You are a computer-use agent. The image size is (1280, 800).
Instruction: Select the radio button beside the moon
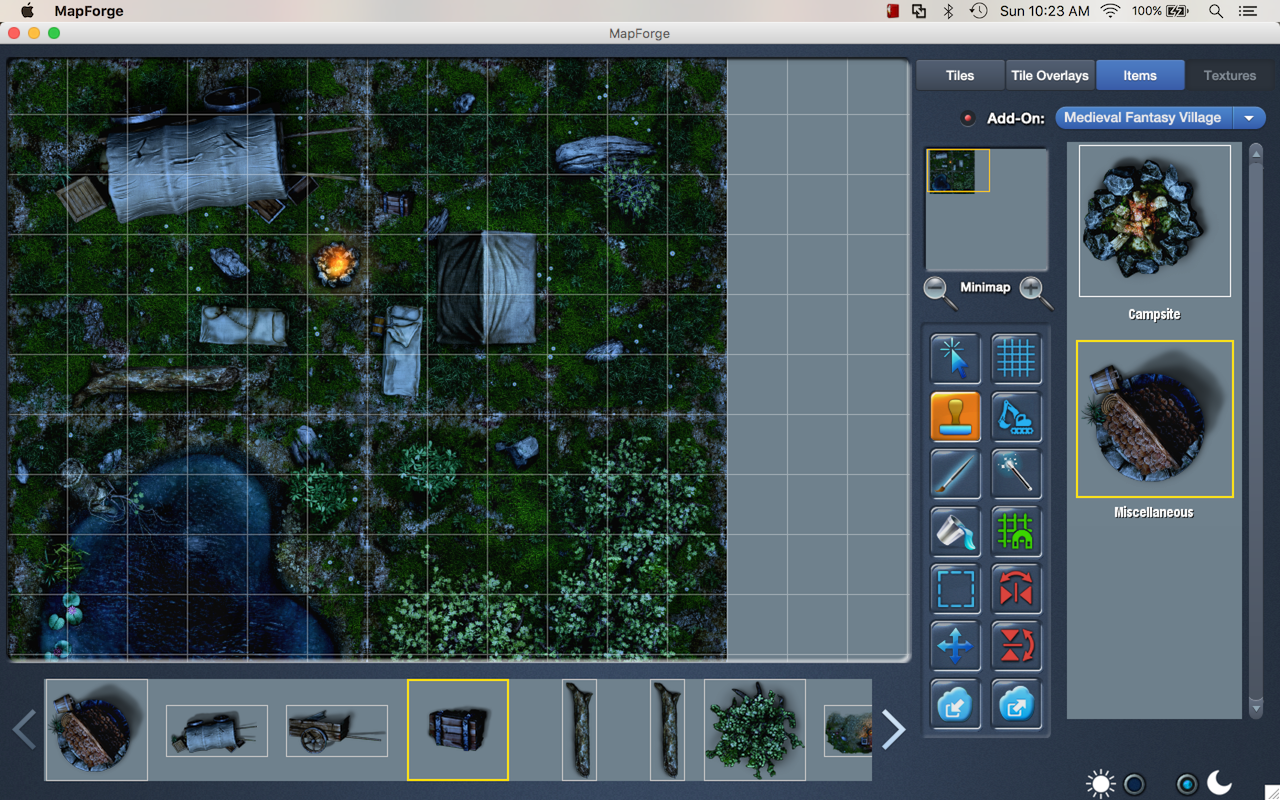click(x=1187, y=784)
